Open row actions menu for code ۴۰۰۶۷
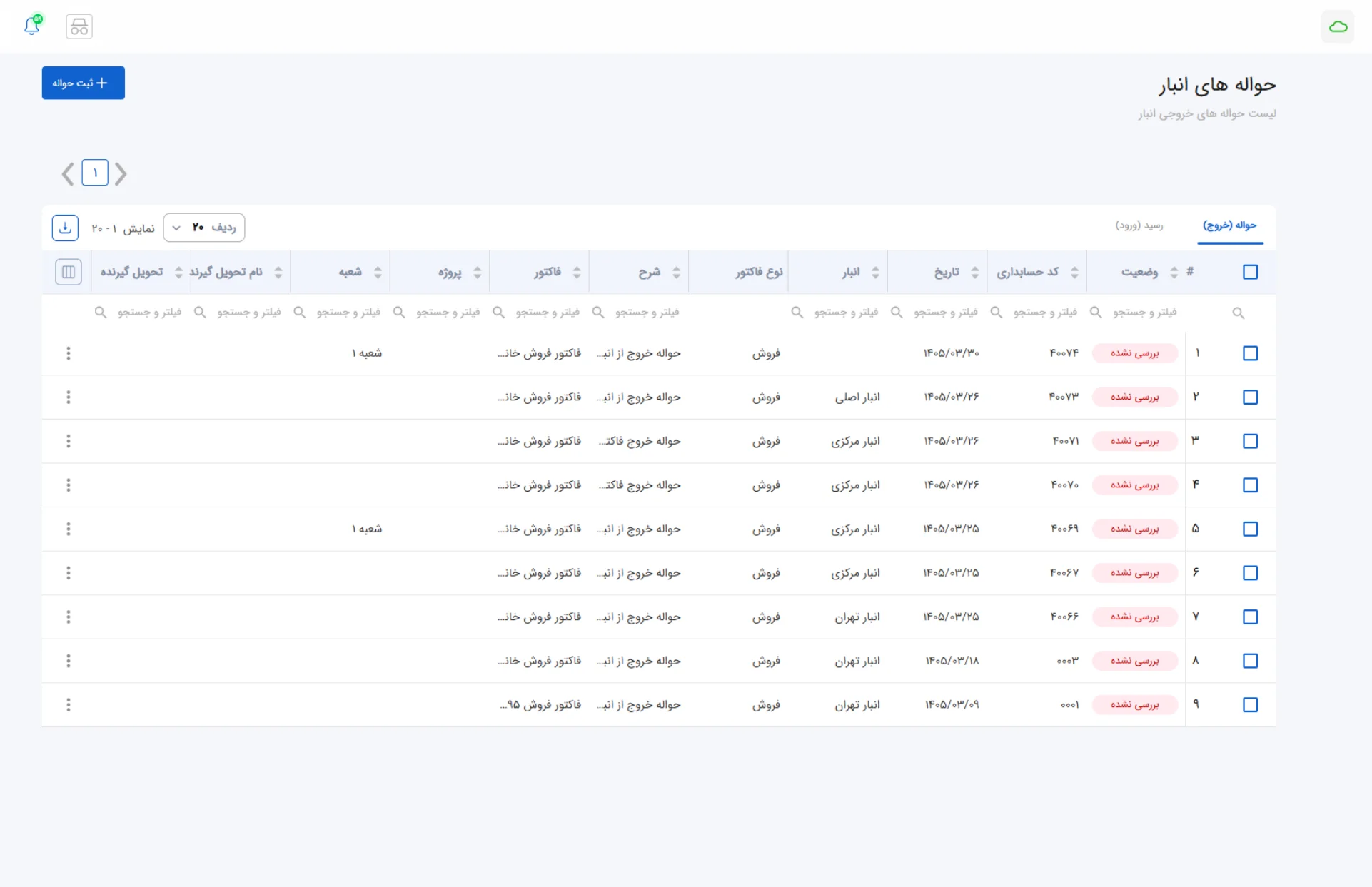This screenshot has height=887, width=1372. tap(69, 573)
